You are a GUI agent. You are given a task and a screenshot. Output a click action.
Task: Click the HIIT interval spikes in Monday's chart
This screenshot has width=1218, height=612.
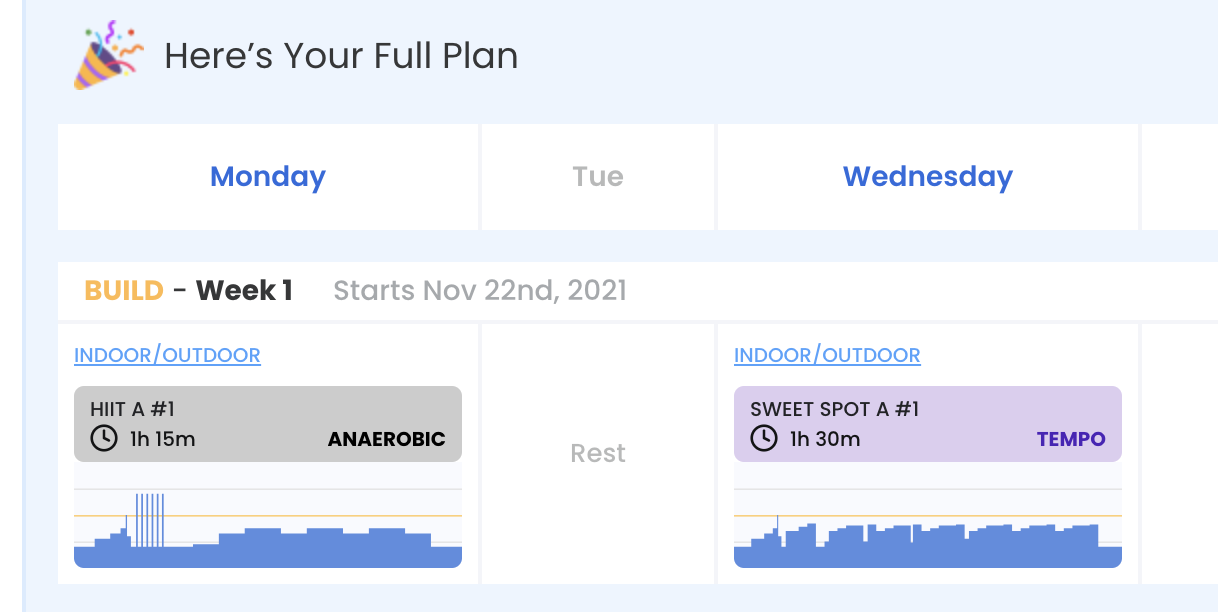click(x=149, y=520)
